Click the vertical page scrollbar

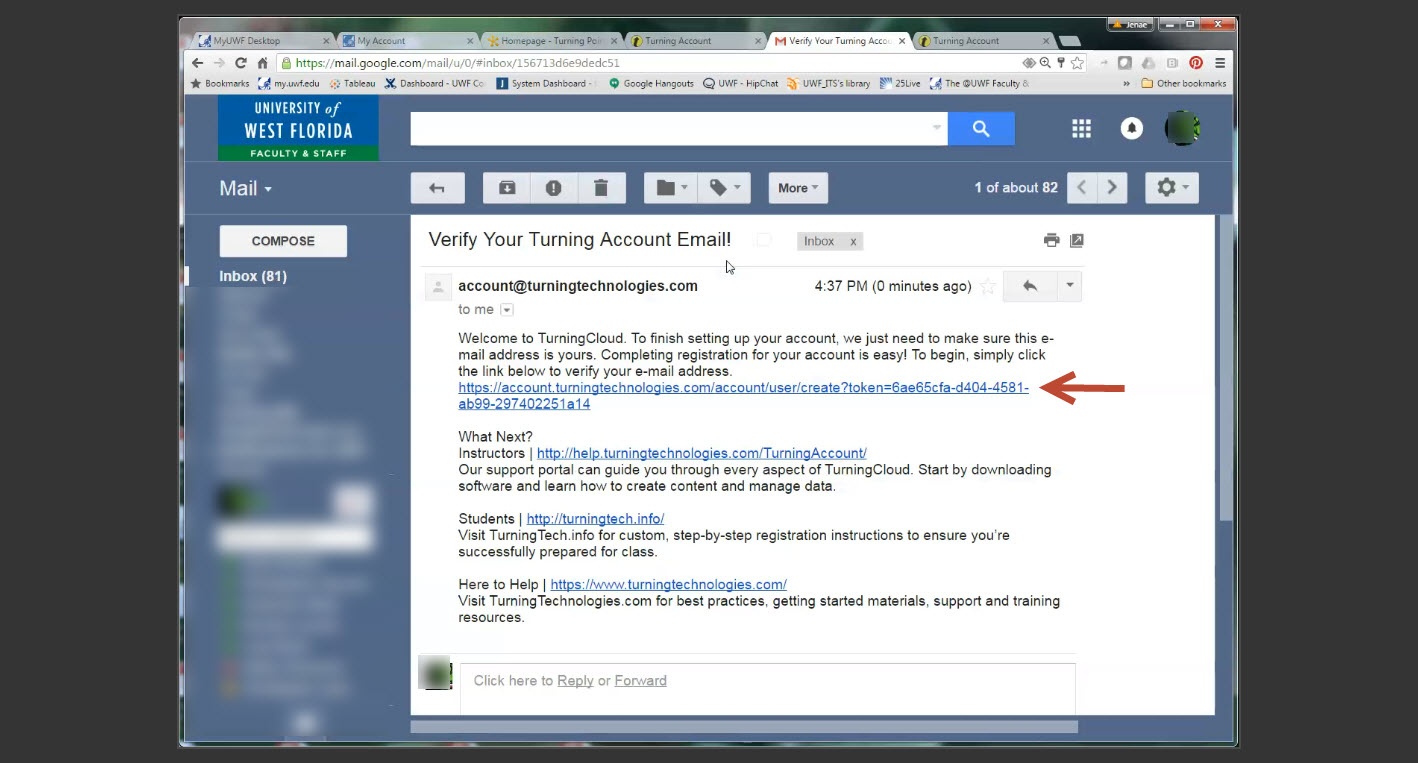tap(1225, 368)
